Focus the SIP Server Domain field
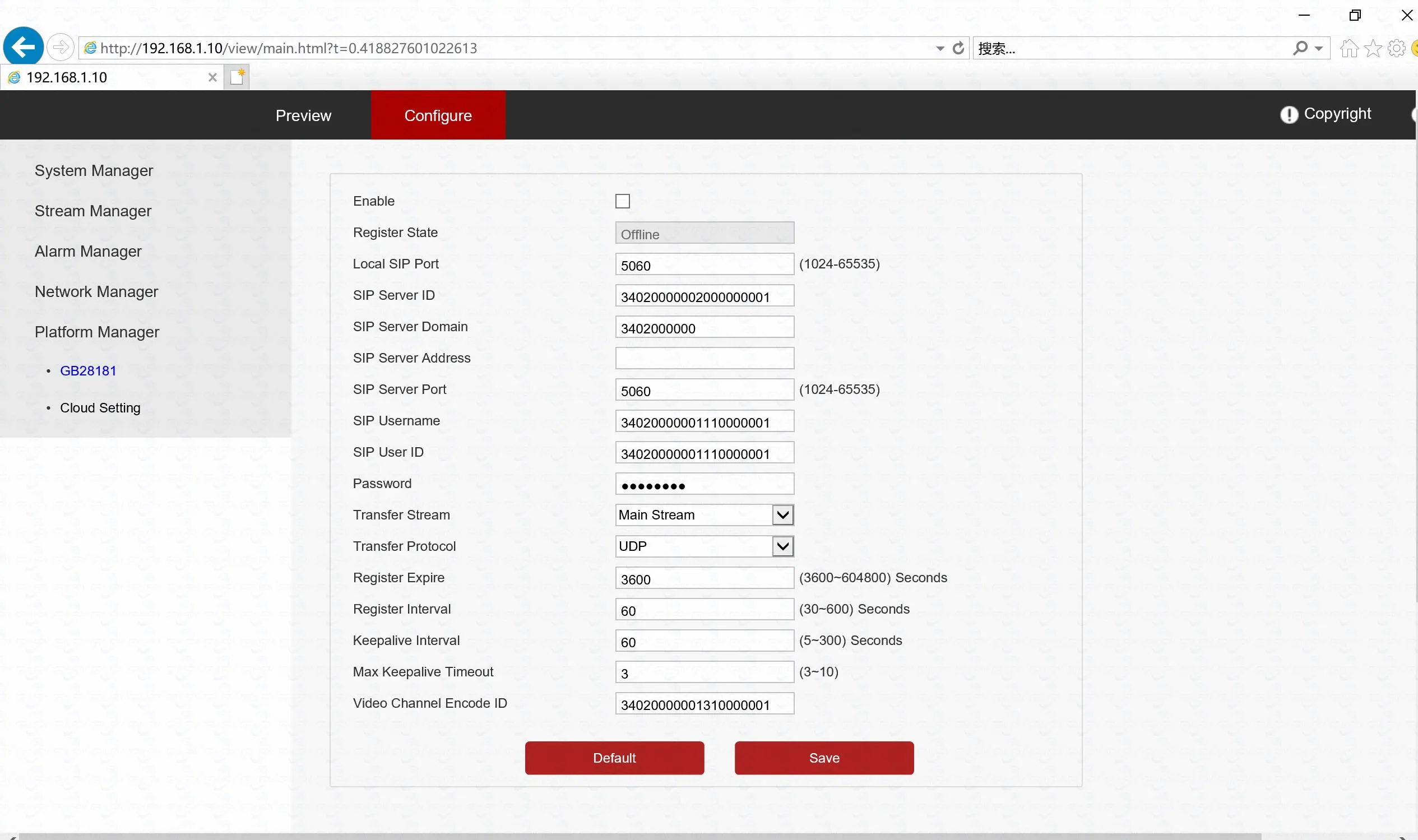This screenshot has height=840, width=1418. point(704,327)
